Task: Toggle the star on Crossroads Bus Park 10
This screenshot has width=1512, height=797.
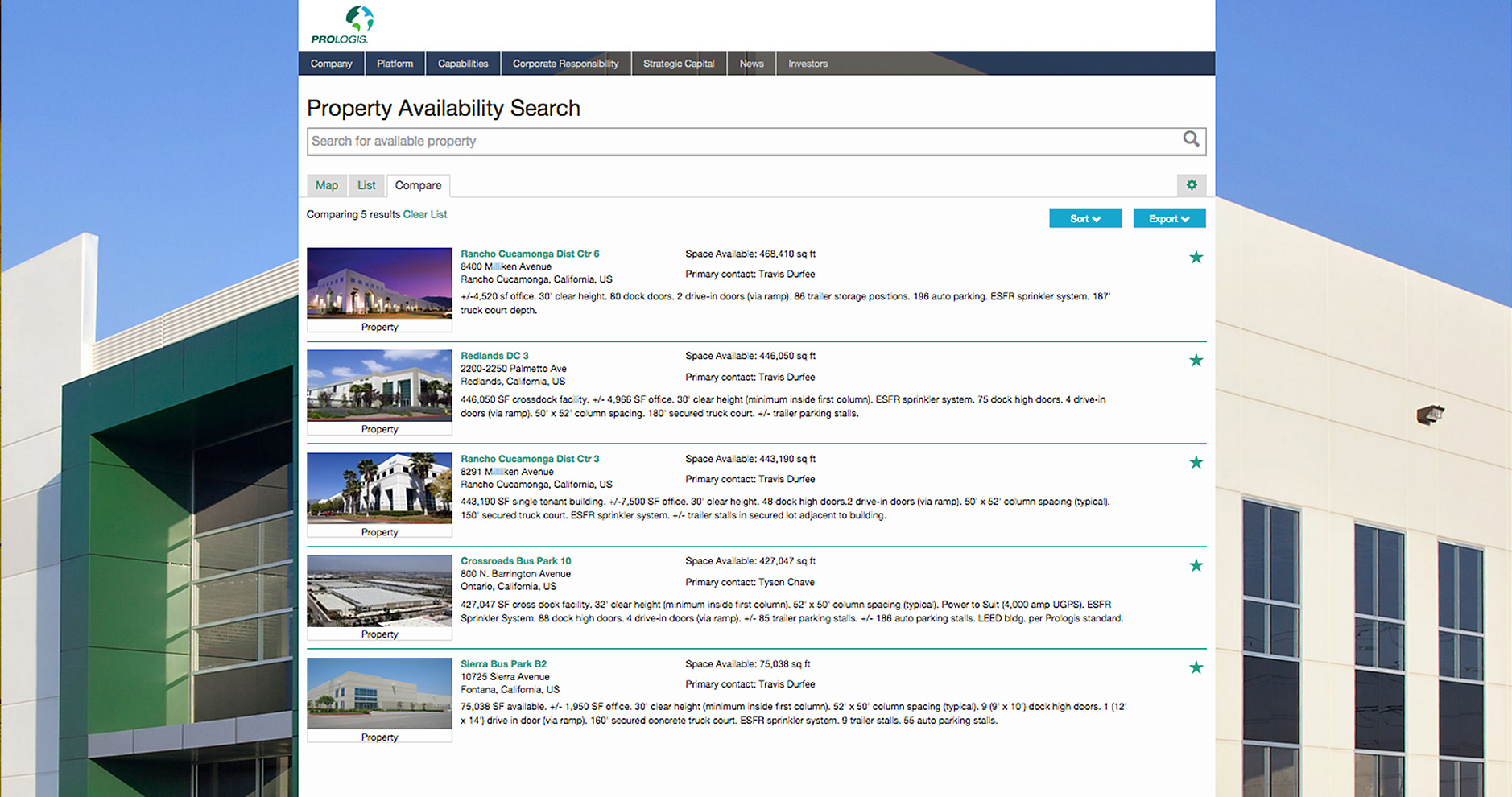Action: pos(1196,566)
